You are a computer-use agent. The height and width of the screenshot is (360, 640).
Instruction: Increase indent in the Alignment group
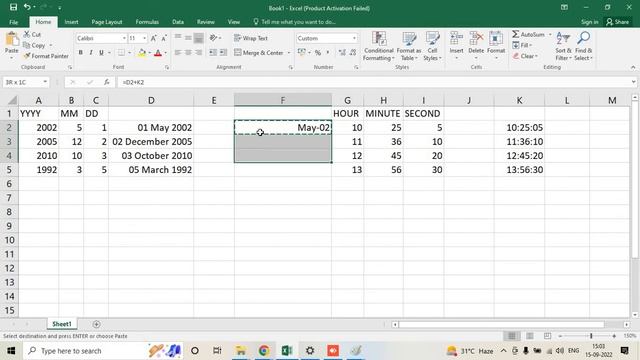[223, 52]
